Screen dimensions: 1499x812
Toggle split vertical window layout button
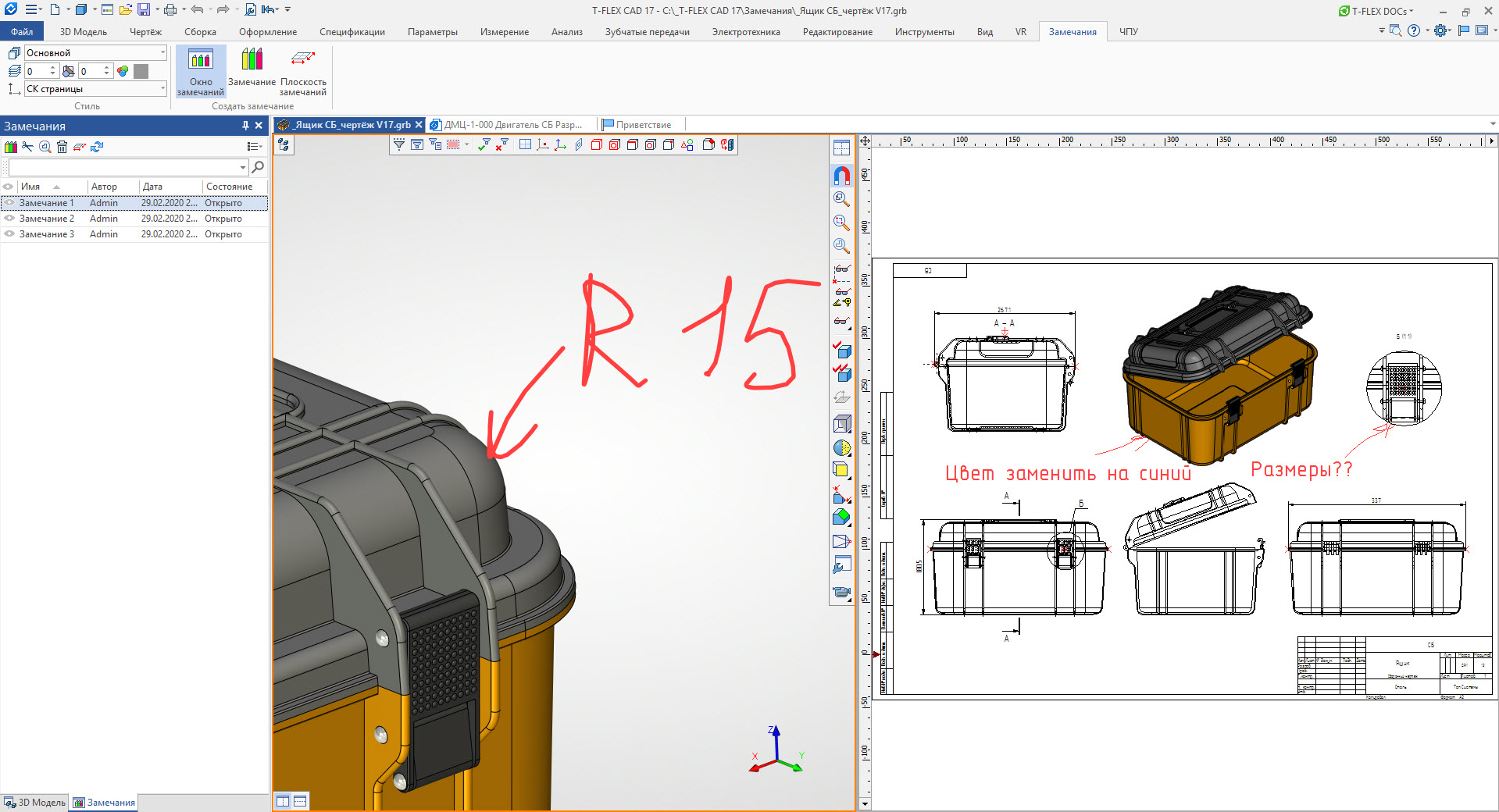point(283,801)
